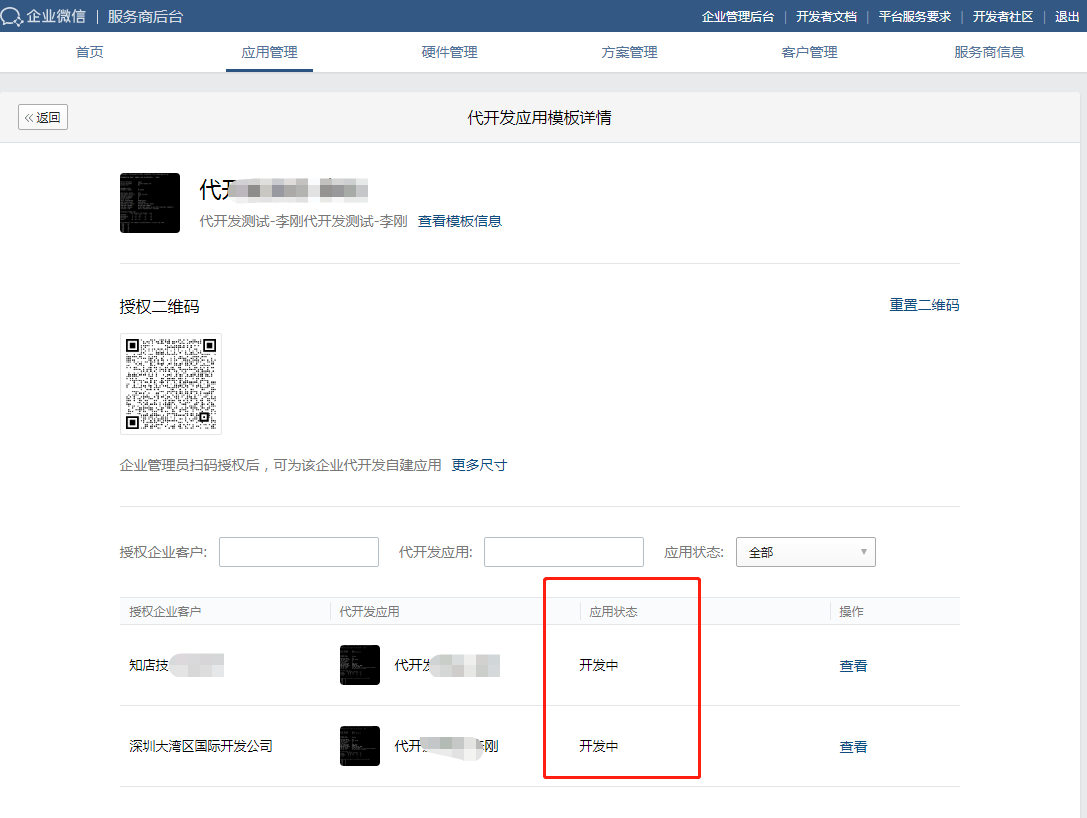Viewport: 1087px width, 818px height.
Task: Click 查看模板信息 to view template info
Action: [460, 221]
